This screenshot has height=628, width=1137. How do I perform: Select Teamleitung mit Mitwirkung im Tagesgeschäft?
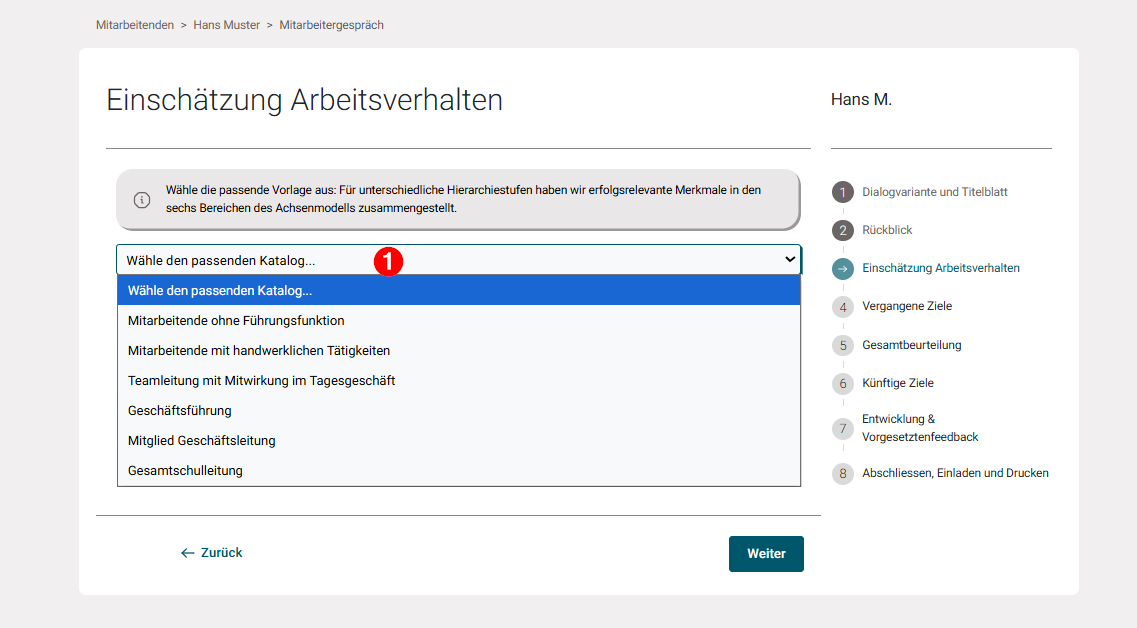pyautogui.click(x=261, y=380)
